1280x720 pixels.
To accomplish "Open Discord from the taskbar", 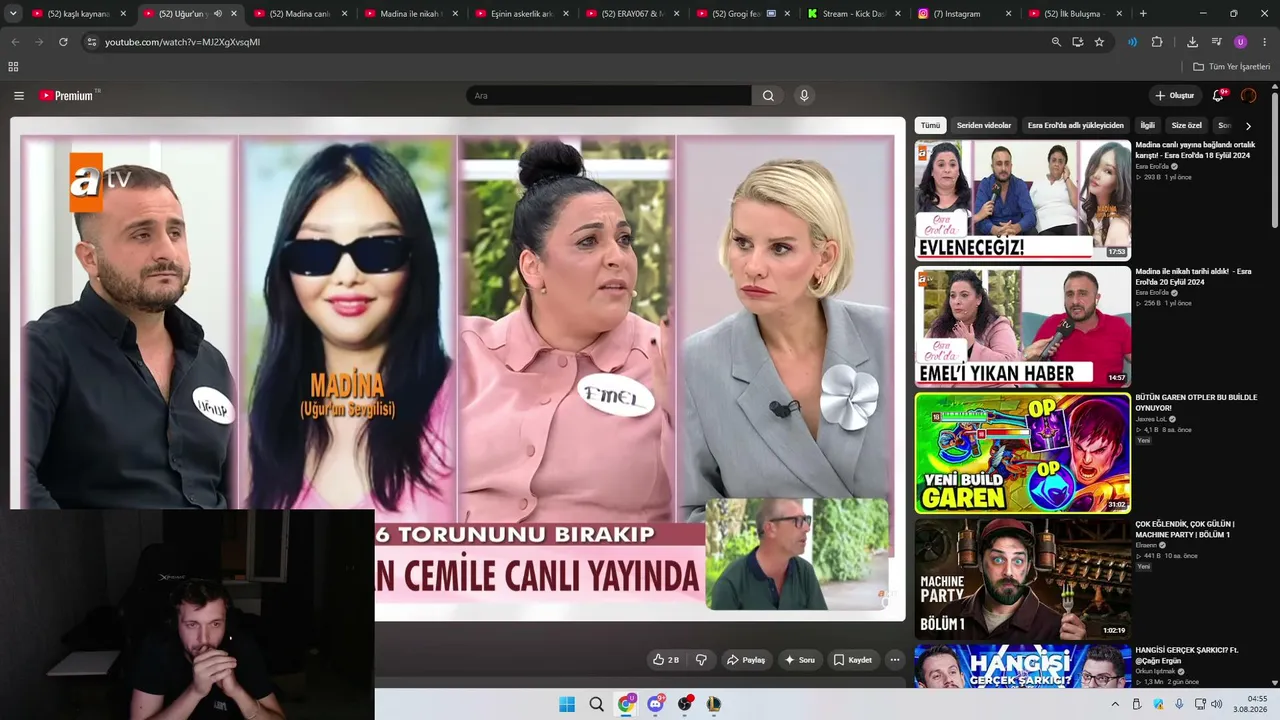I will coord(655,704).
